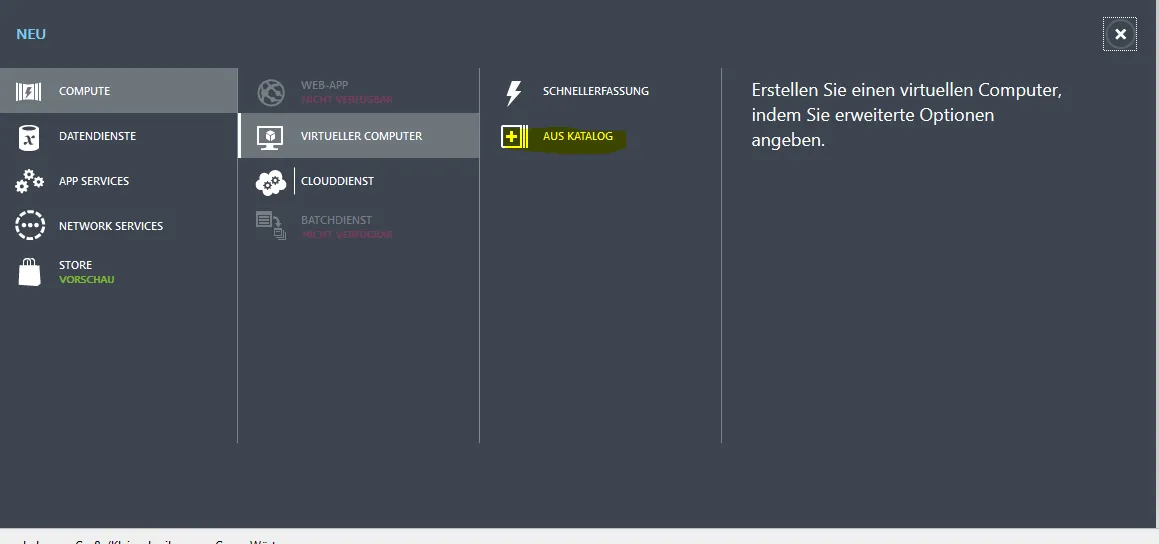
Task: Open the STORE category label
Action: [75, 265]
